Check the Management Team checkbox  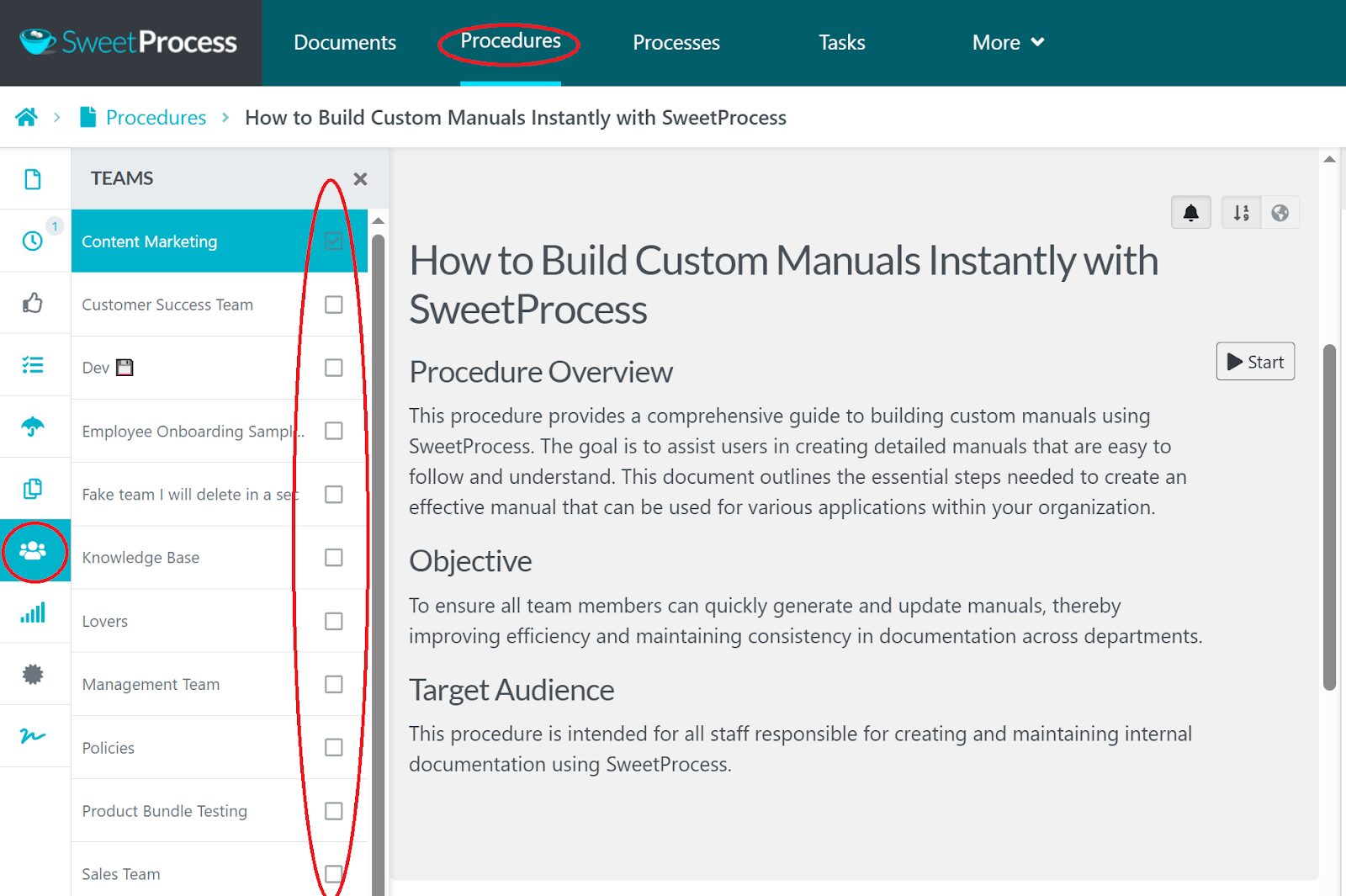(x=334, y=684)
